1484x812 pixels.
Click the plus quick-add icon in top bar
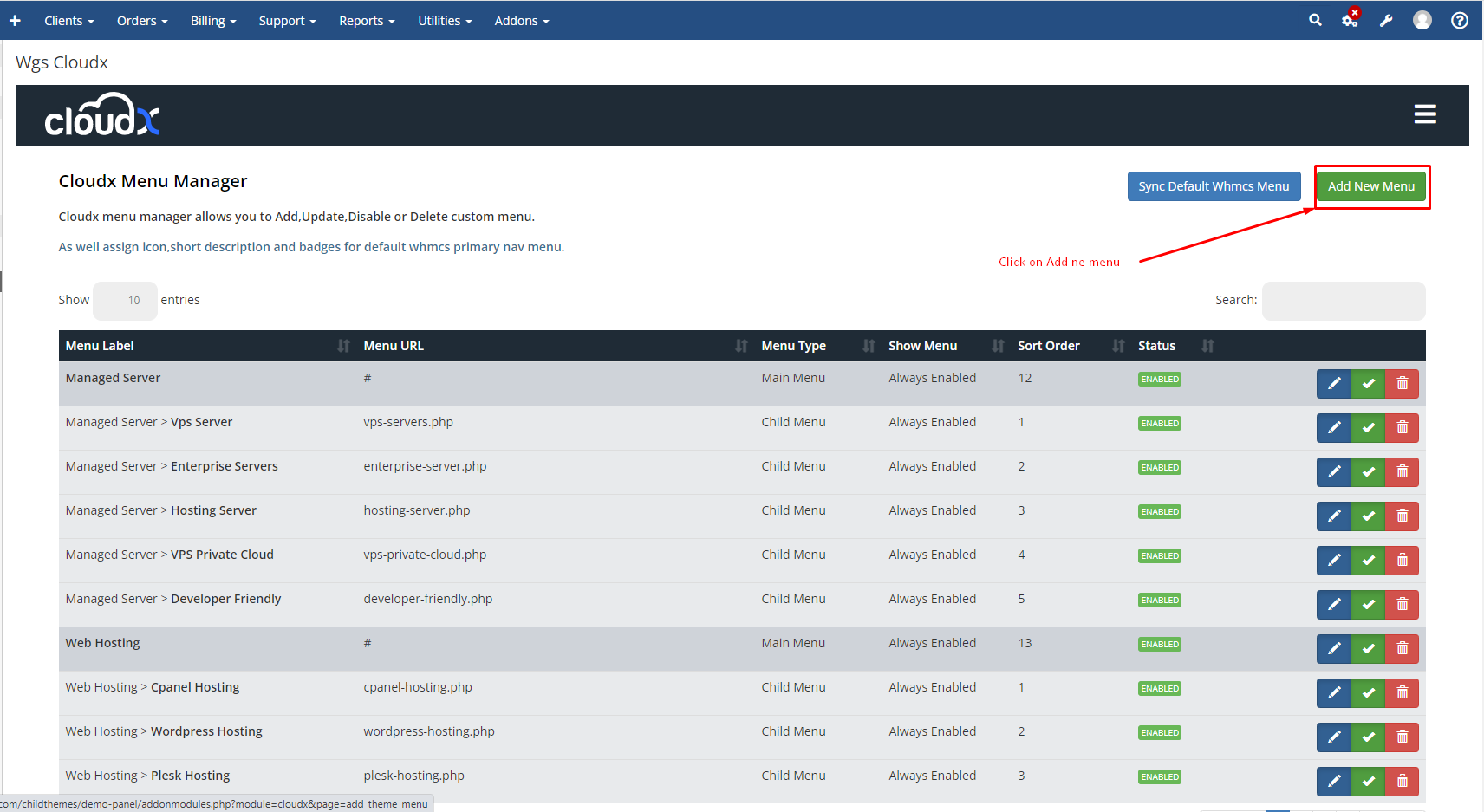[x=15, y=20]
